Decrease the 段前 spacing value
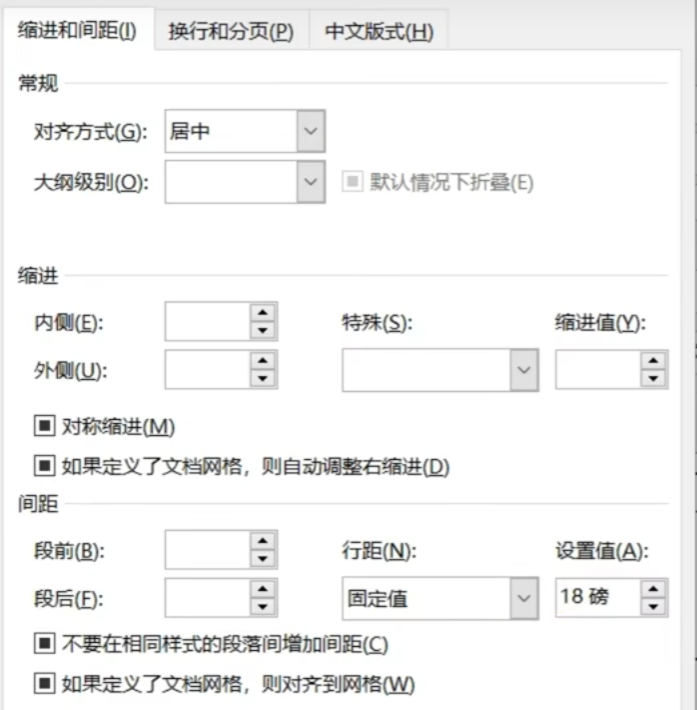Viewport: 697px width, 710px height. point(262,558)
